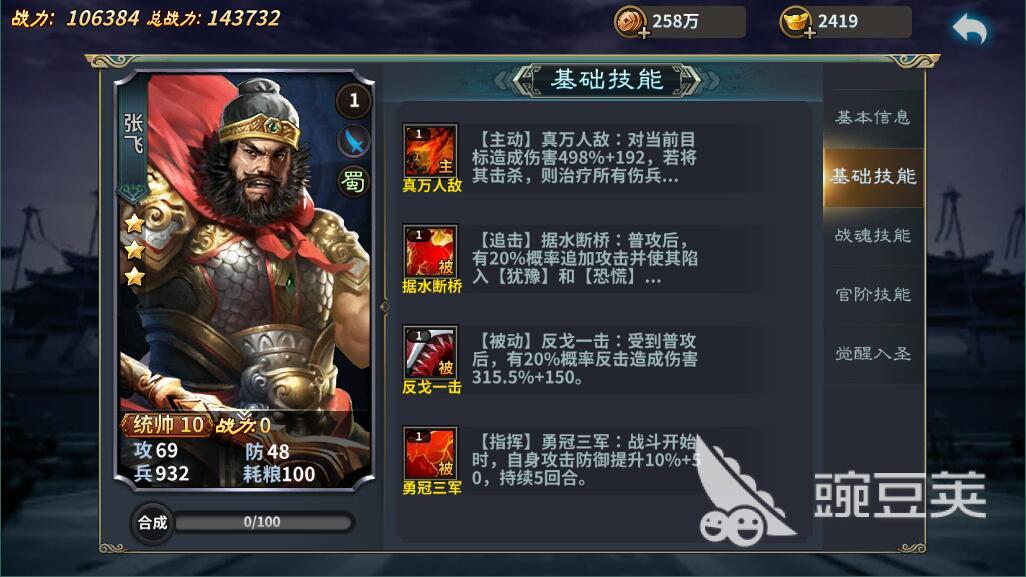Tap the 据水断桥 skill icon
This screenshot has width=1026, height=577.
(x=431, y=251)
